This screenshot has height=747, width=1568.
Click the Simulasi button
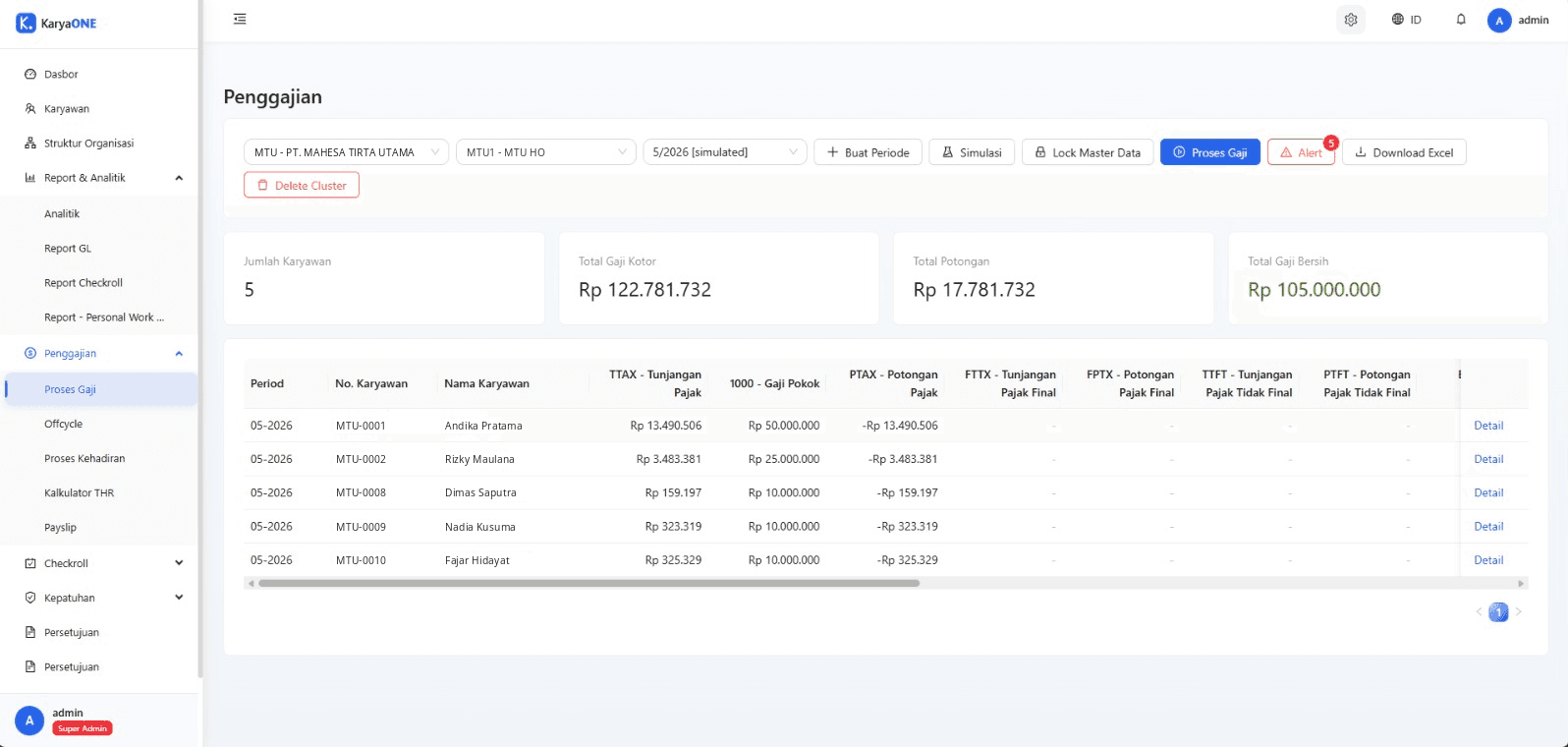(972, 152)
